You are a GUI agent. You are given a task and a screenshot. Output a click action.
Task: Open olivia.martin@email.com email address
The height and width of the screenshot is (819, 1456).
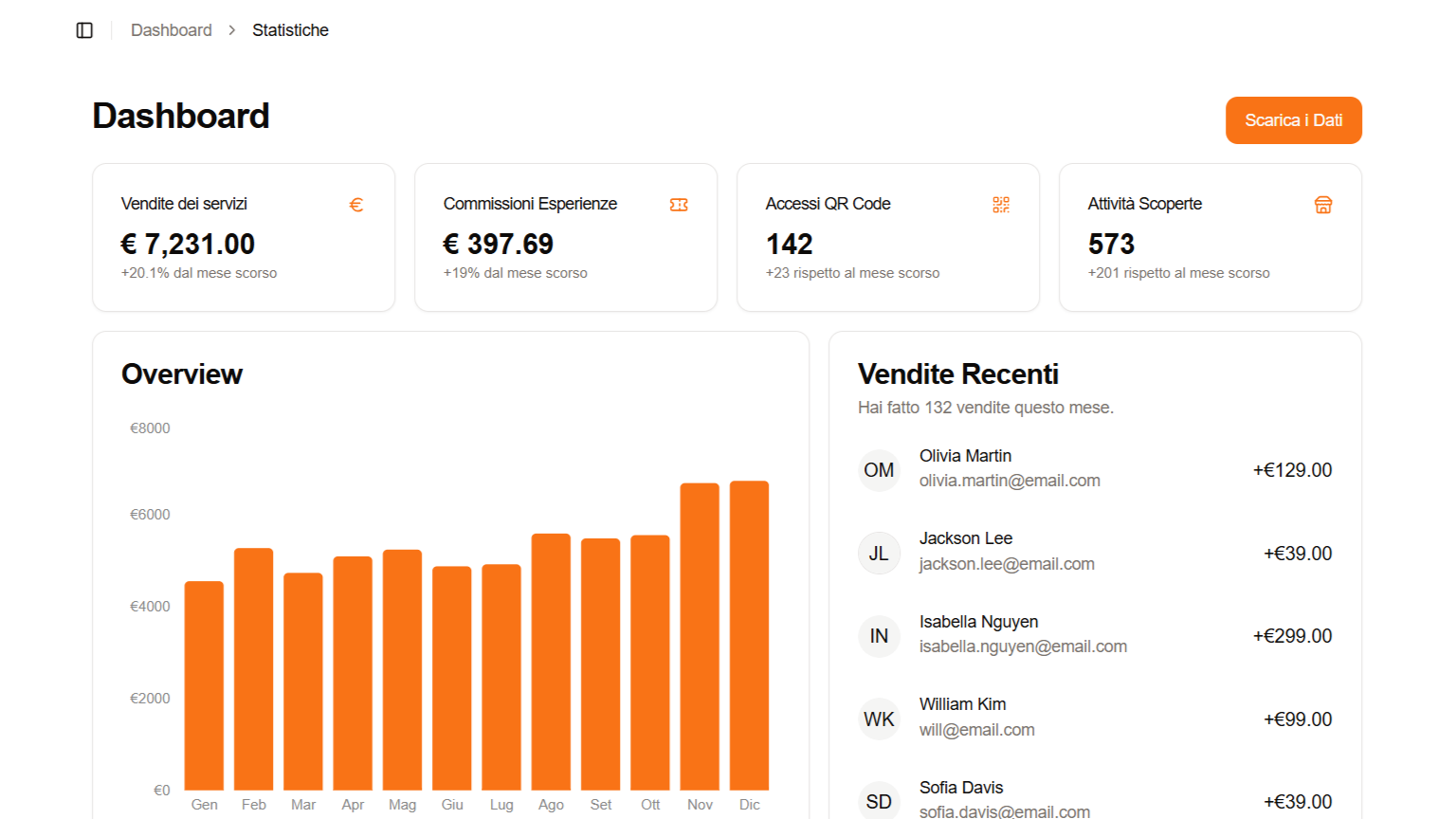pyautogui.click(x=1010, y=481)
